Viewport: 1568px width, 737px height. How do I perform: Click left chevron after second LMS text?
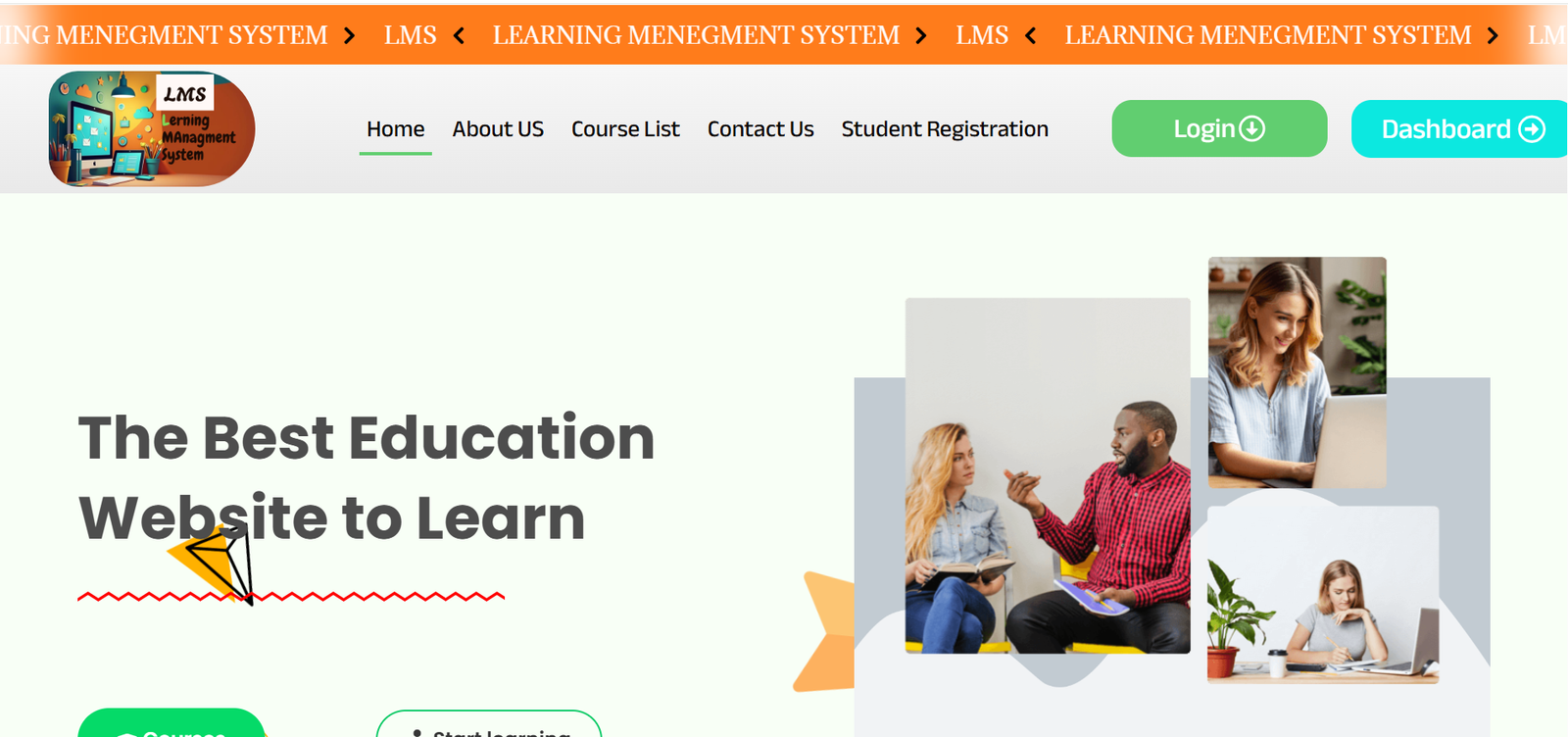tap(1031, 36)
